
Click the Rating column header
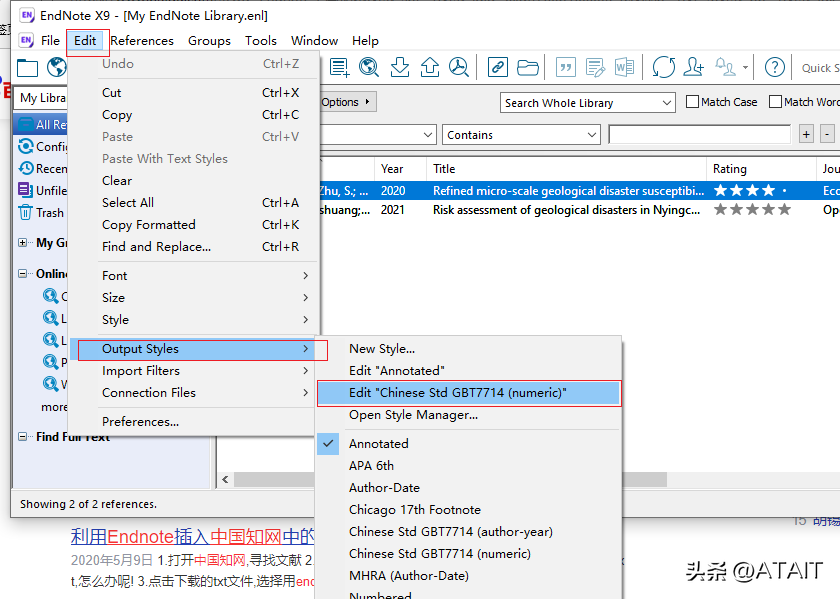point(761,169)
